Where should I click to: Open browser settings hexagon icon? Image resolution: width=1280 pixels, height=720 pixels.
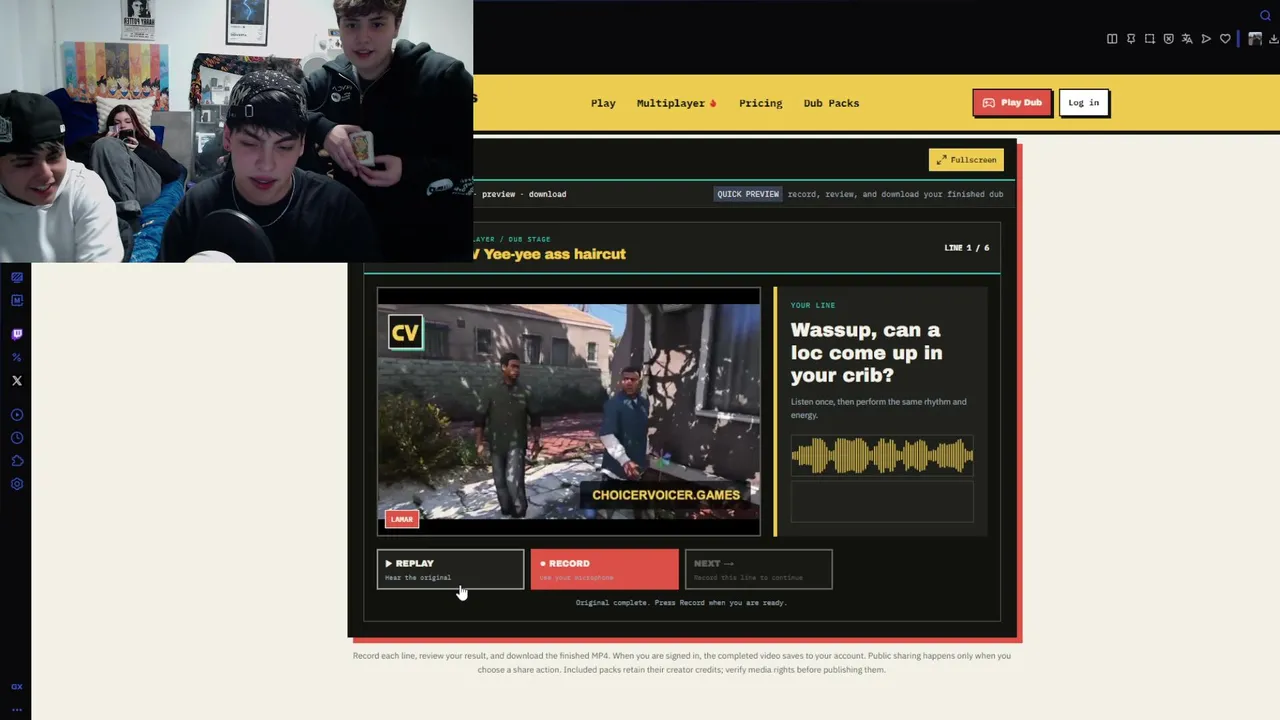[17, 484]
